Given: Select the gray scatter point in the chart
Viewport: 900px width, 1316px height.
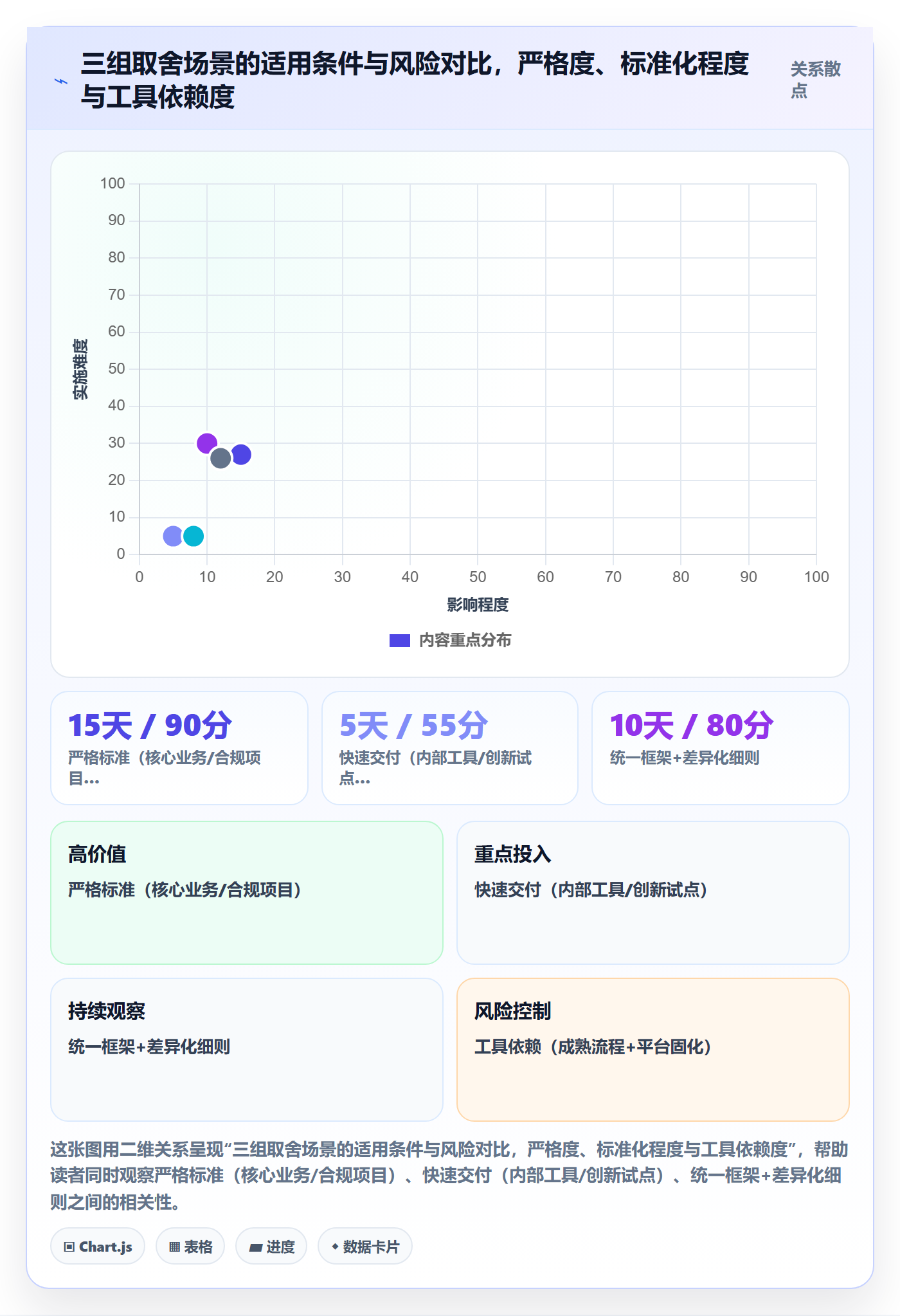Looking at the screenshot, I should pos(221,458).
